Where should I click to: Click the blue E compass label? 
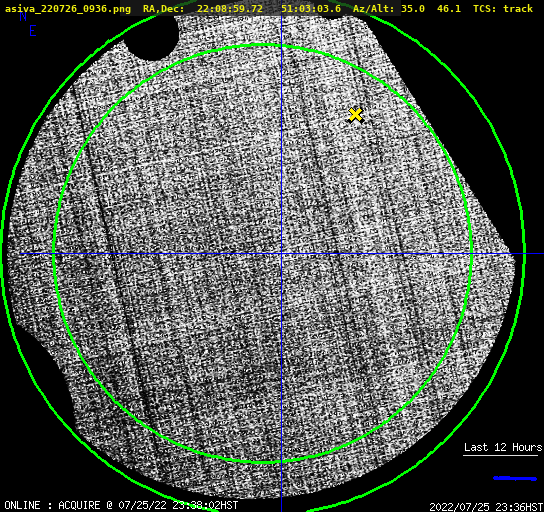[33, 31]
